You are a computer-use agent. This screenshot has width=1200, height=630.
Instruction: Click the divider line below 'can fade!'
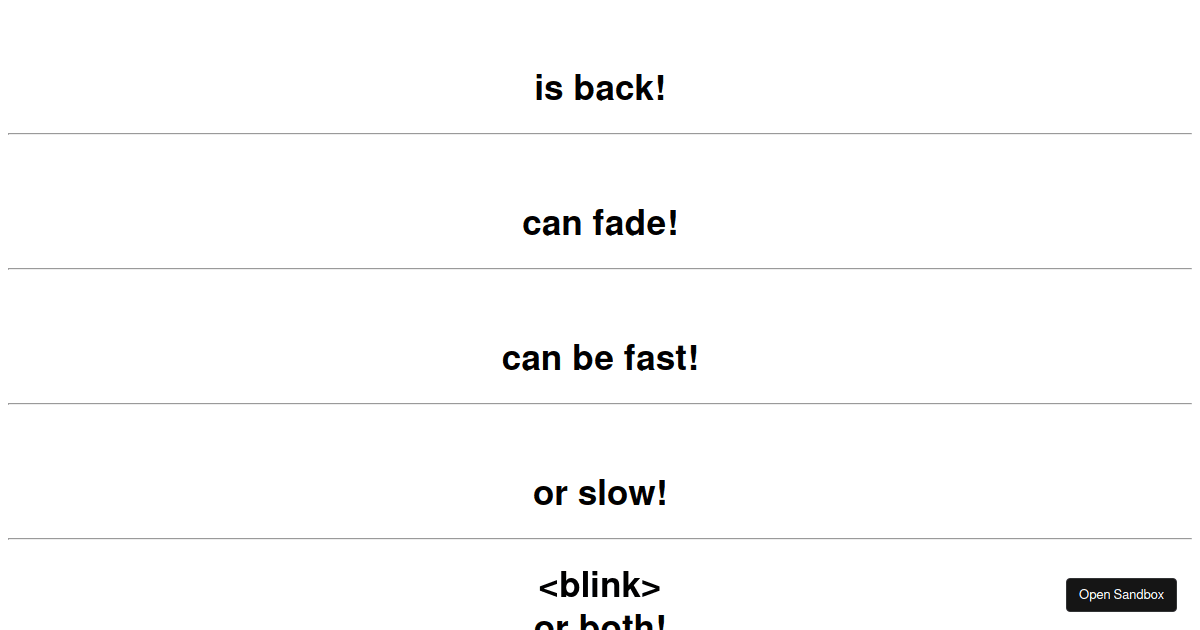pyautogui.click(x=599, y=268)
